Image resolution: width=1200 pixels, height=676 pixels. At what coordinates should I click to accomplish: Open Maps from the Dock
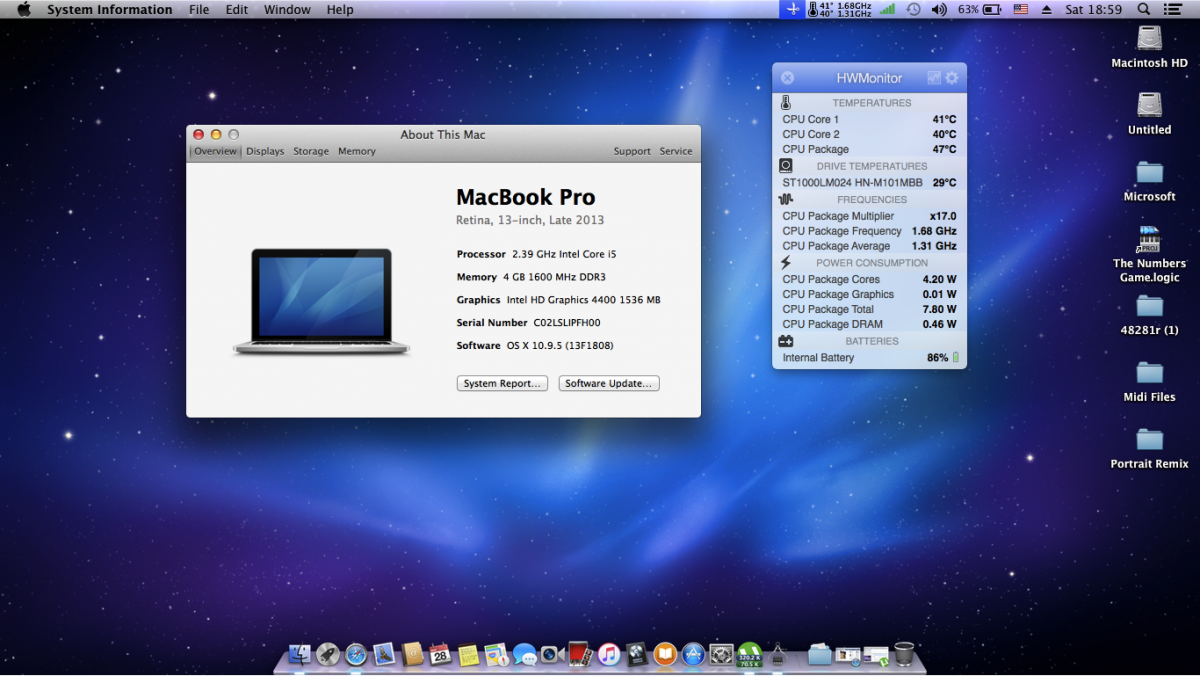pos(496,654)
